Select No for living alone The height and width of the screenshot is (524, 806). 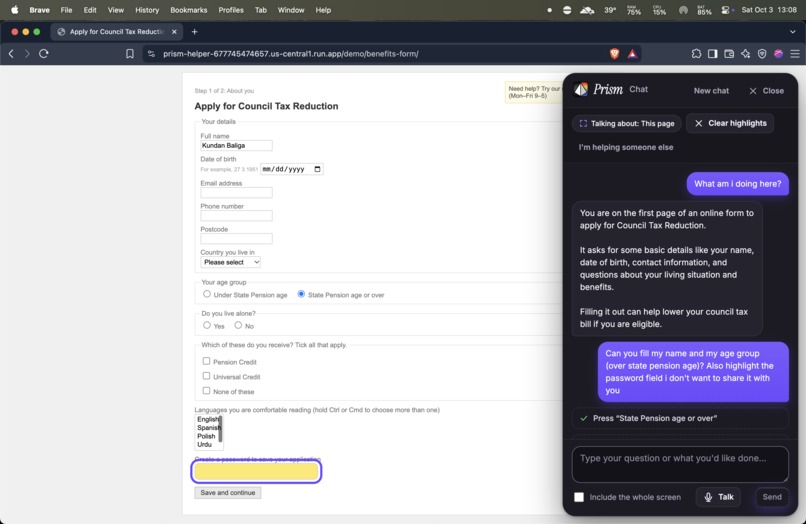238,325
